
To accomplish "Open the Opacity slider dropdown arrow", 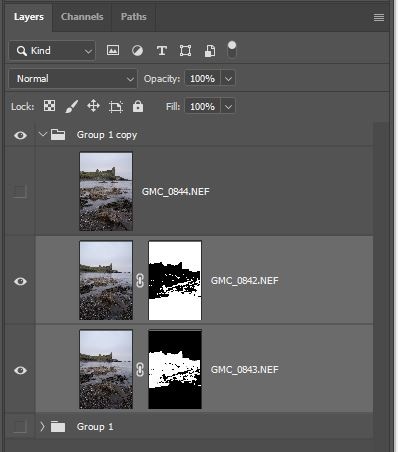I will click(228, 79).
